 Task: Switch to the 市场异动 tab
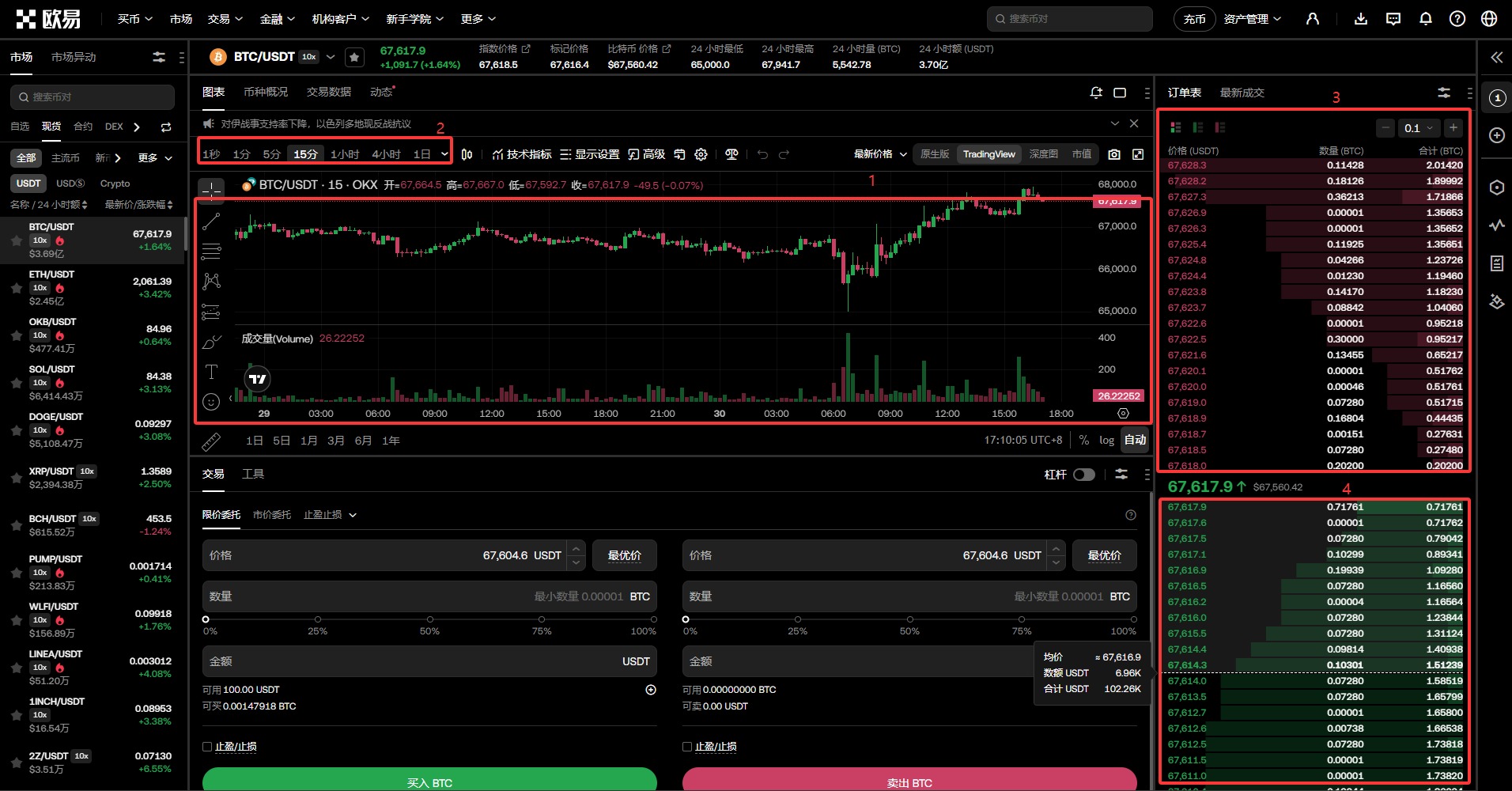tap(74, 57)
